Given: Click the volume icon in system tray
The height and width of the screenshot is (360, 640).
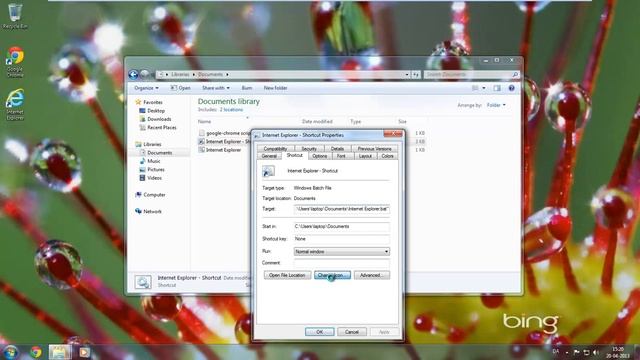Looking at the screenshot, I should [x=596, y=352].
